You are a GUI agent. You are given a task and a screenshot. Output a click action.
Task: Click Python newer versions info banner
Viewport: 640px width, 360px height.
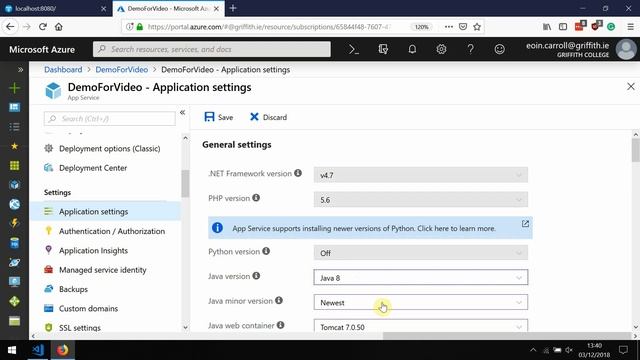(x=370, y=228)
